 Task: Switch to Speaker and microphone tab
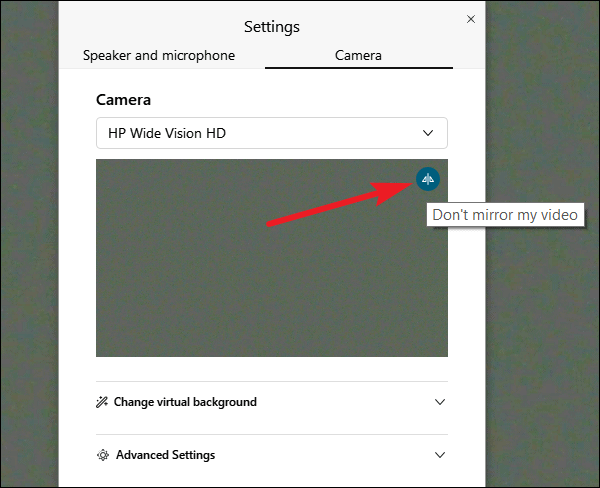tap(159, 55)
